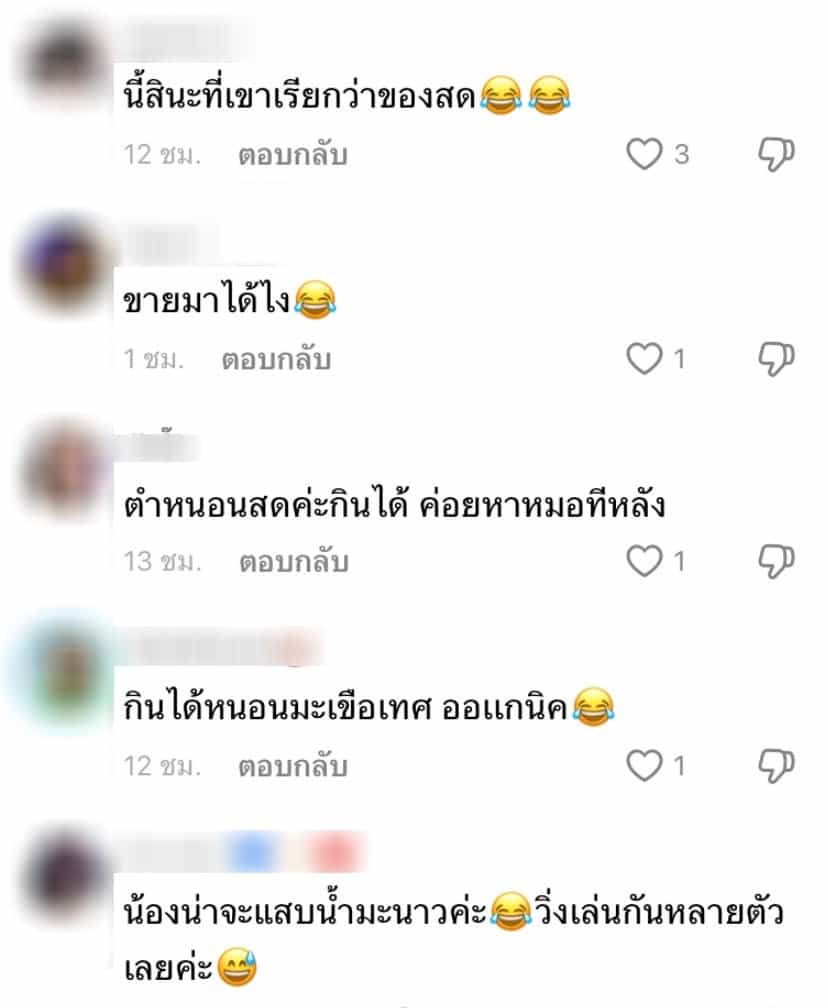
Task: Dislike the ตำหนอนสด comment
Action: (777, 561)
